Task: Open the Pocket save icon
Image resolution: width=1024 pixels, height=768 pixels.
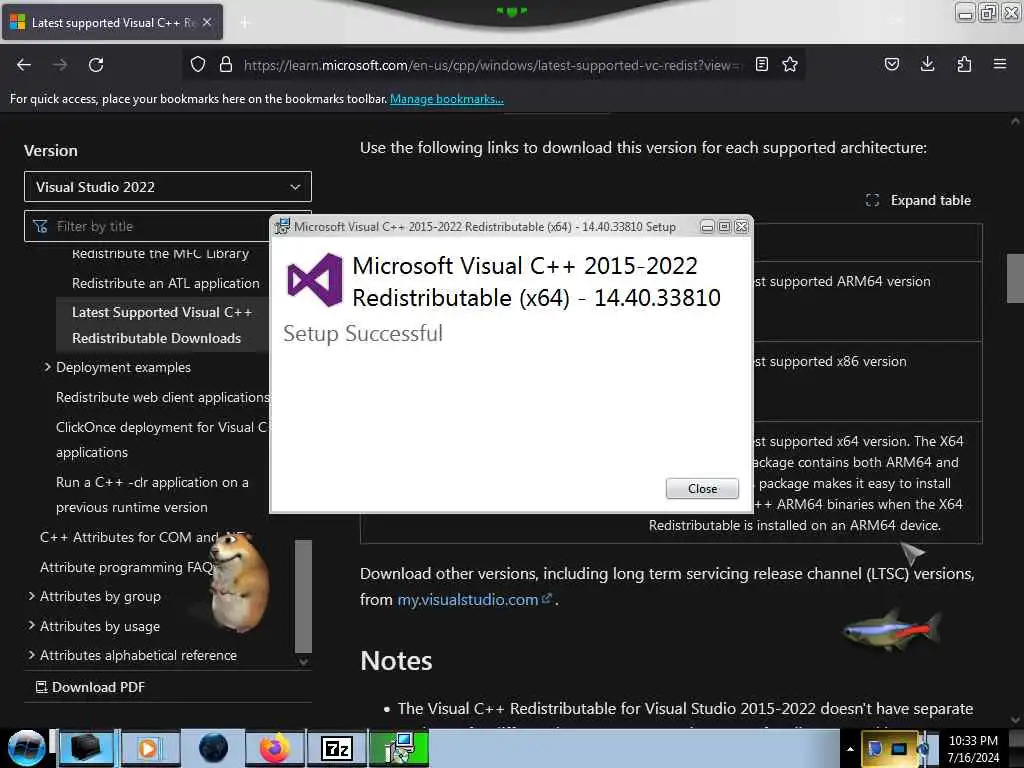Action: click(x=891, y=65)
